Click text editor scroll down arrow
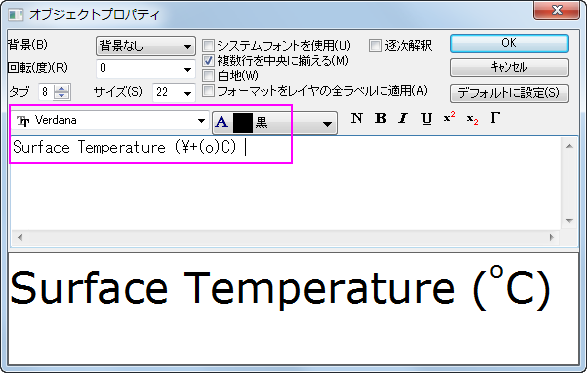The height and width of the screenshot is (373, 587). [569, 221]
